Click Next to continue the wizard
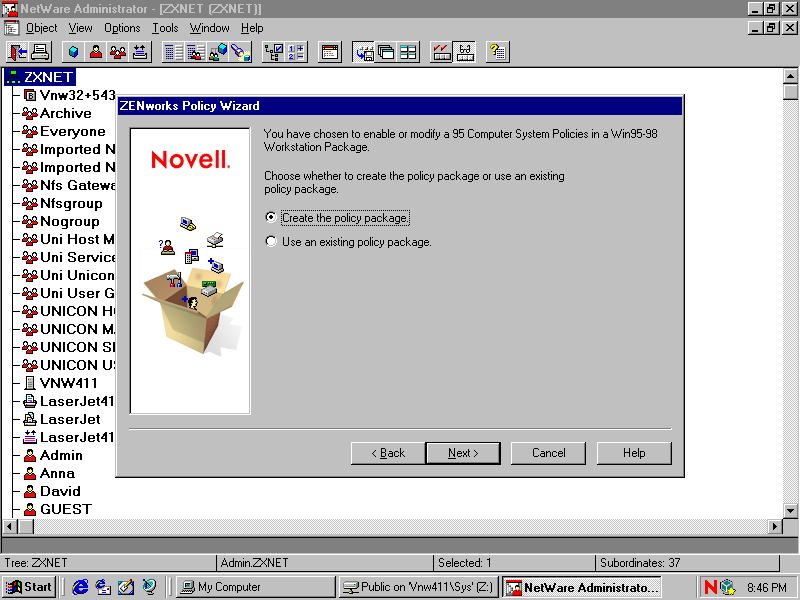 coord(463,453)
